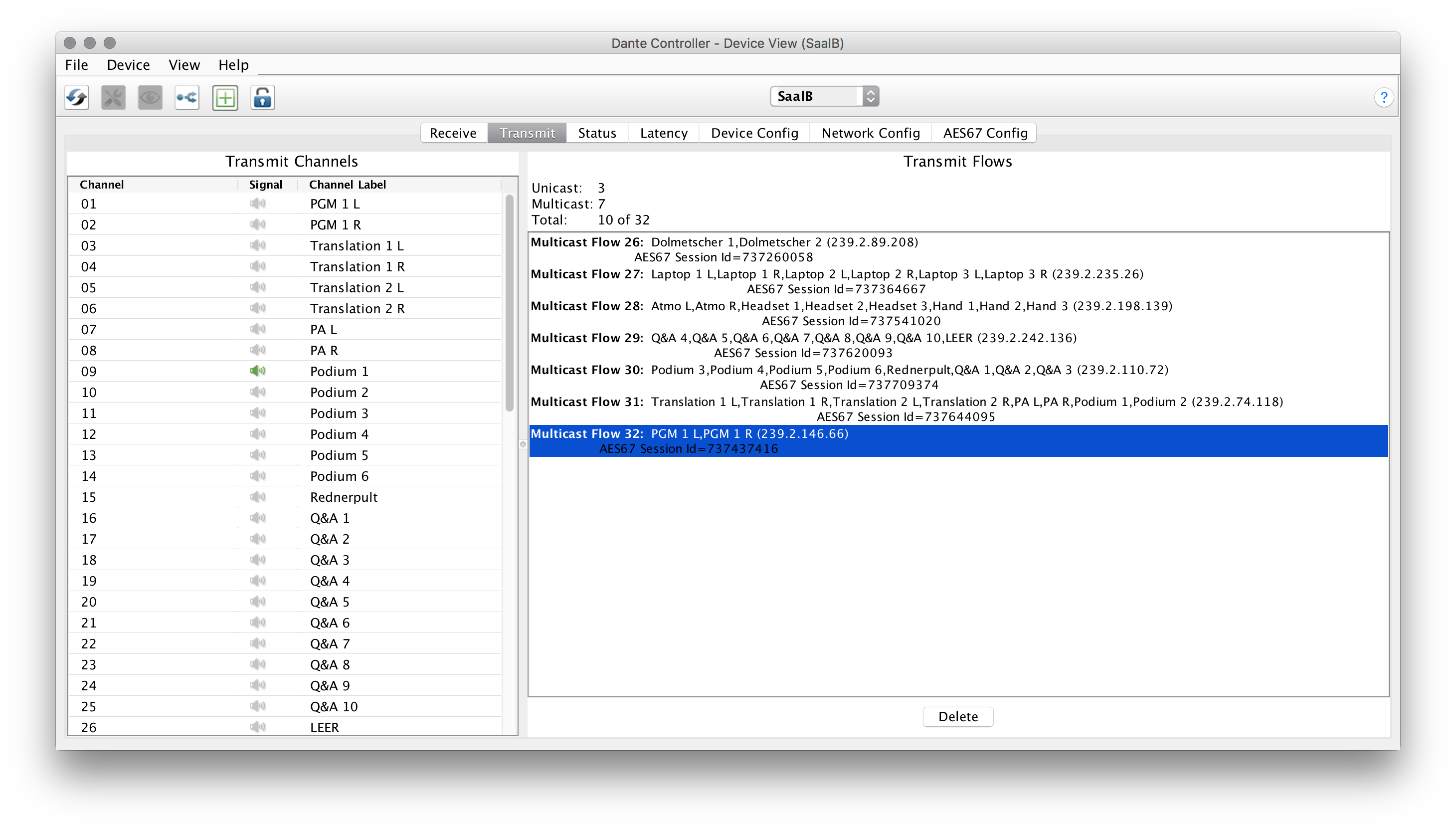Viewport: 1456px width, 830px height.
Task: Open the View menu
Action: (x=184, y=65)
